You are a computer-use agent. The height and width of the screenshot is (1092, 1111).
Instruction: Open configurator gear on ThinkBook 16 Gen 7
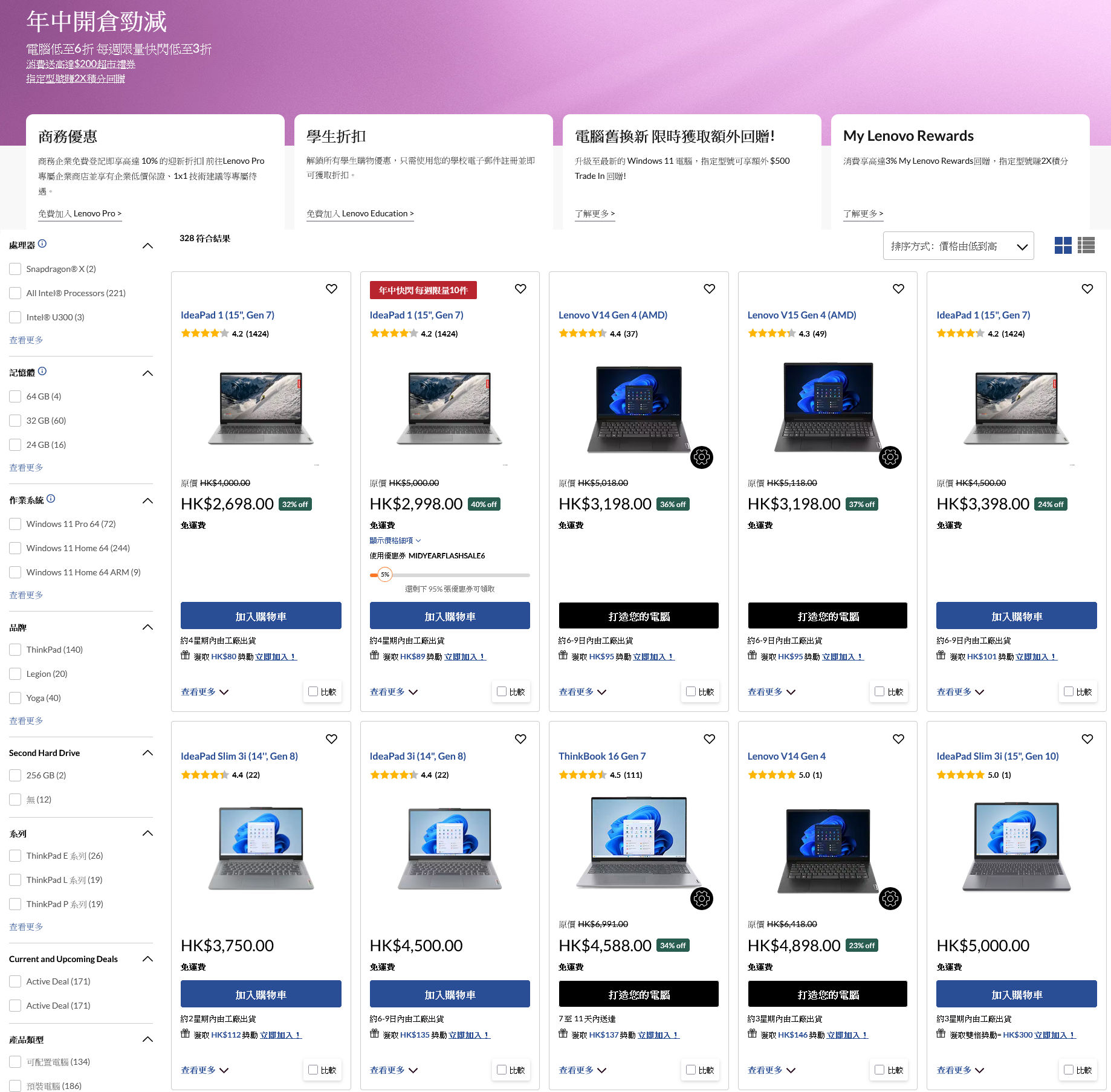click(702, 899)
